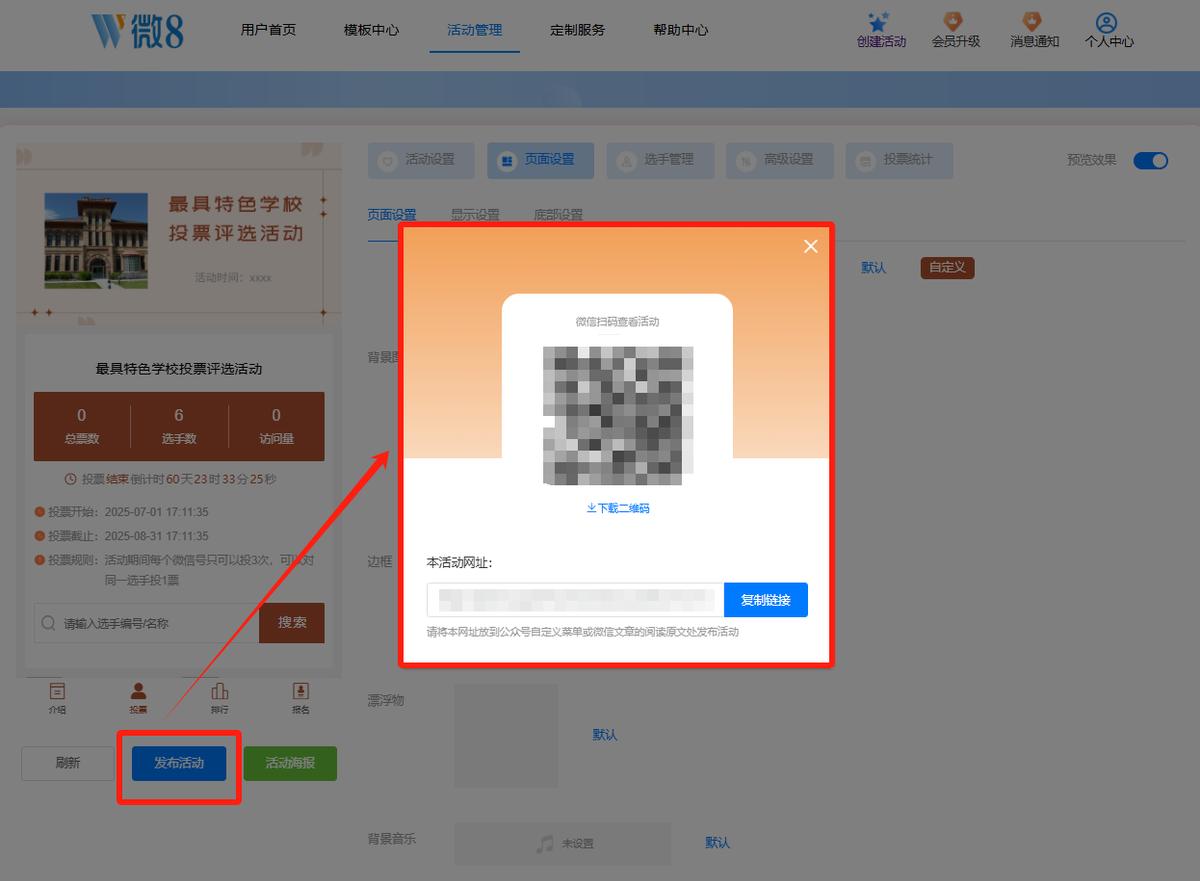Switch to the 活动设置 tab

421,160
